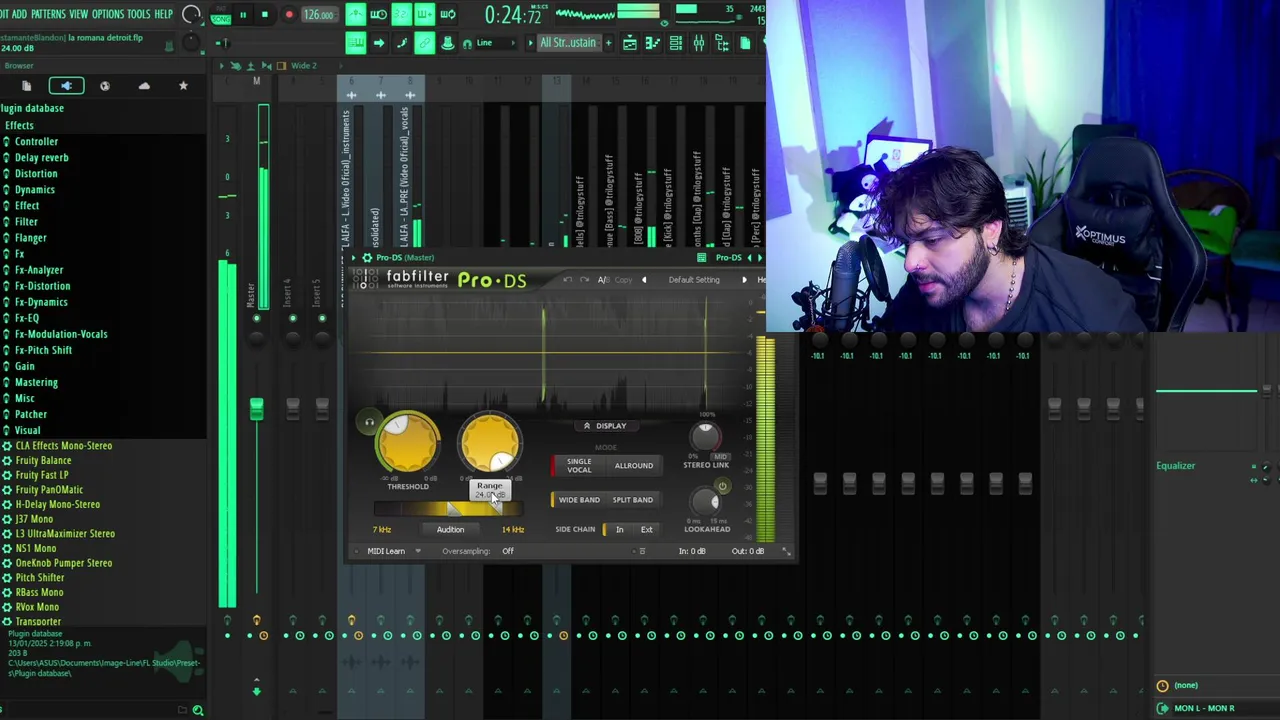Open the MIDI Learn dropdown arrow
This screenshot has width=1280, height=720.
coord(418,551)
